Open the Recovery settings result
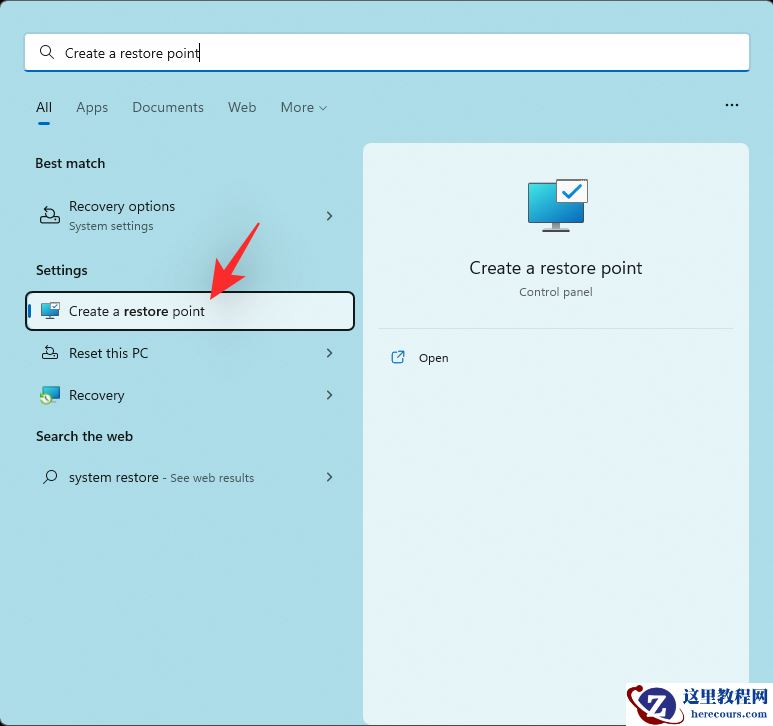Screen dimensions: 773x726 (x=190, y=395)
